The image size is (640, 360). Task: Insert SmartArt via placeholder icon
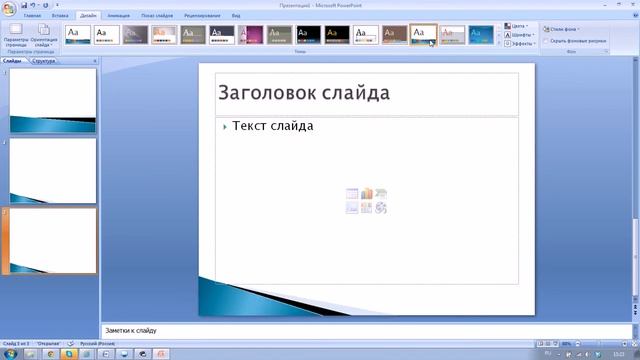[x=381, y=193]
